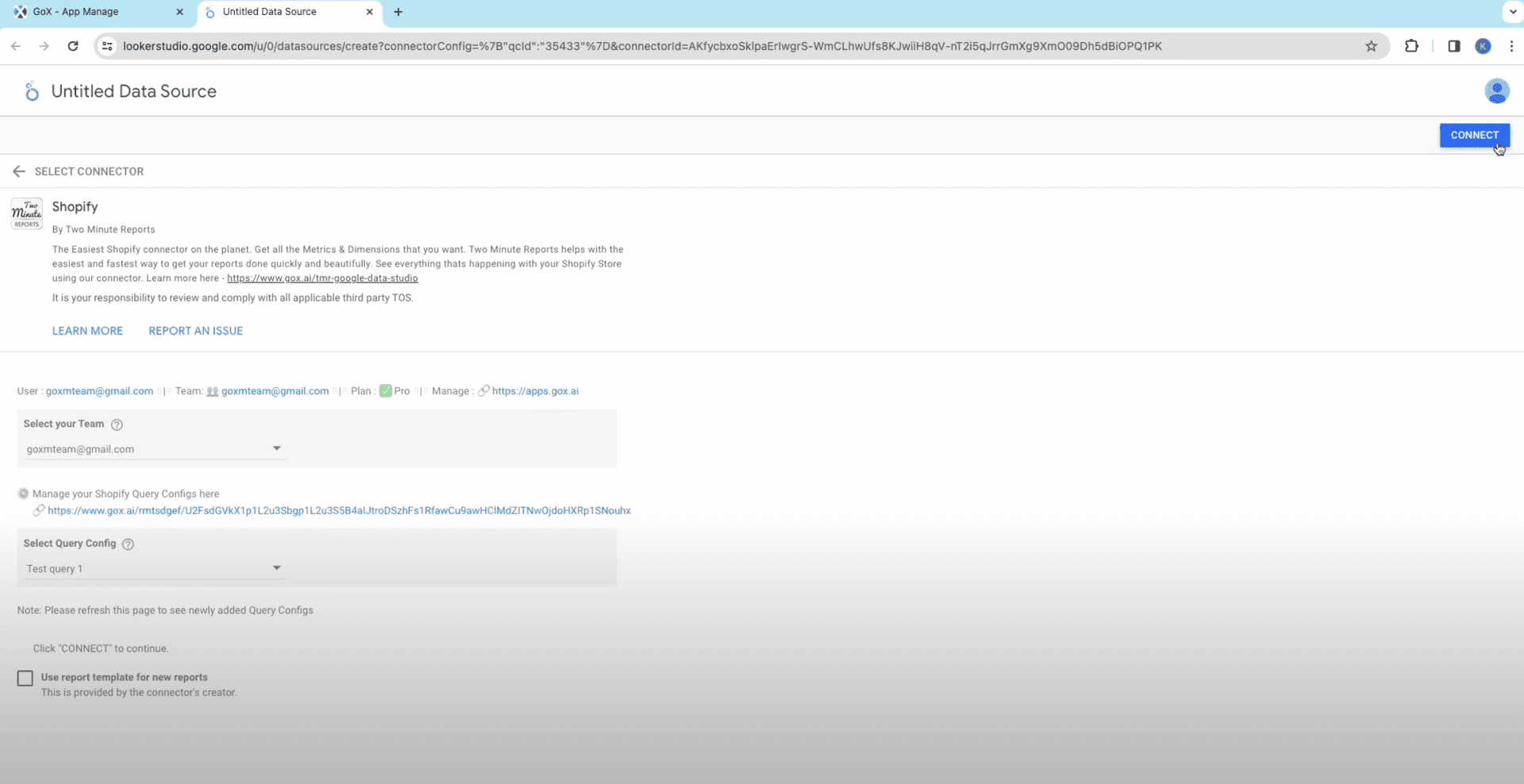Go back via SELECT CONNECTOR arrow
The image size is (1524, 784).
[19, 171]
